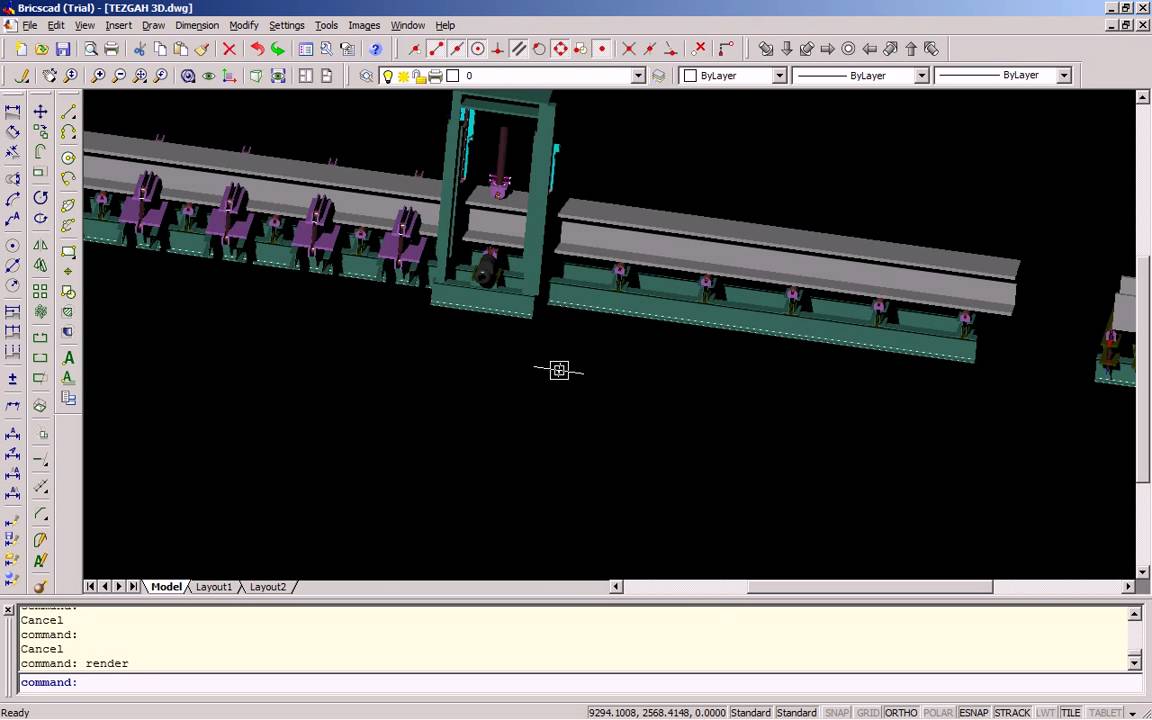Choose the Circle tool in the draw toolbar
This screenshot has height=720, width=1152.
pyautogui.click(x=68, y=158)
